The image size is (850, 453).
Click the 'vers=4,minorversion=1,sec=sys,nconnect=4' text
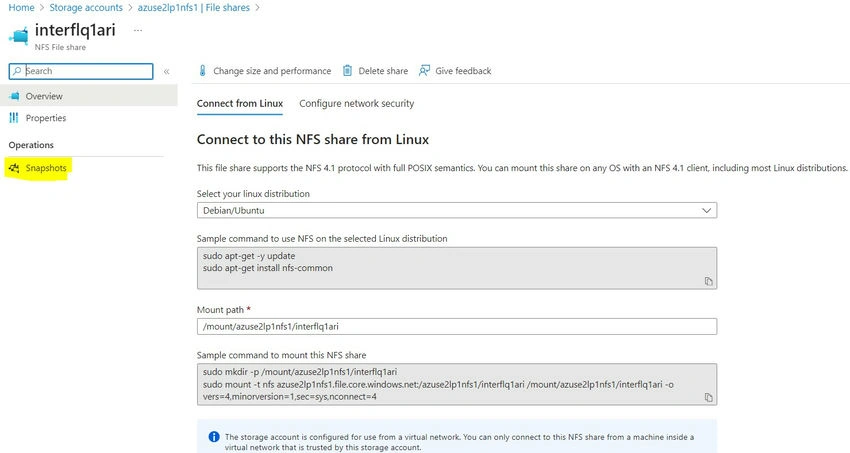point(289,397)
